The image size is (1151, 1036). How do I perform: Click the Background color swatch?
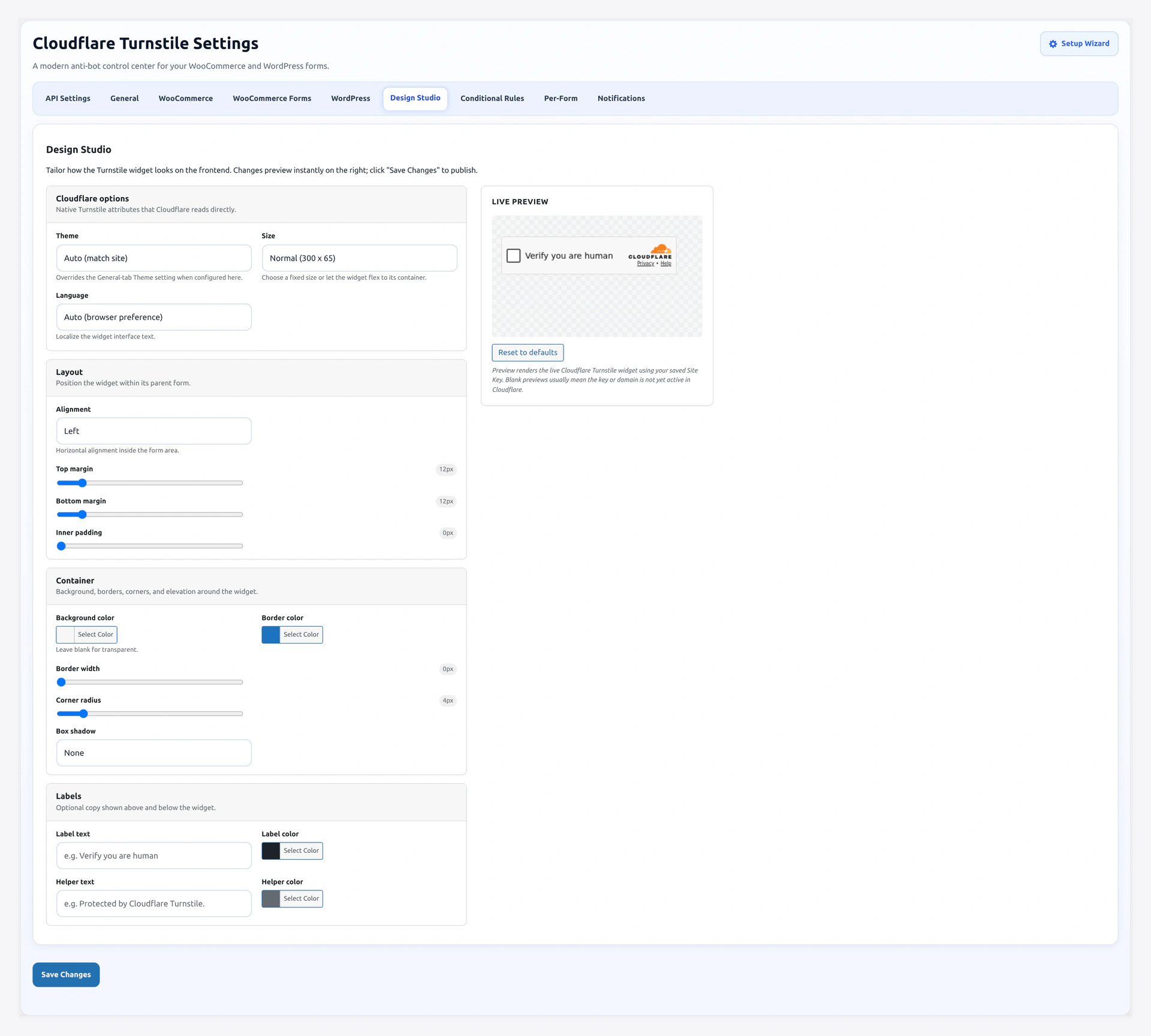[65, 635]
